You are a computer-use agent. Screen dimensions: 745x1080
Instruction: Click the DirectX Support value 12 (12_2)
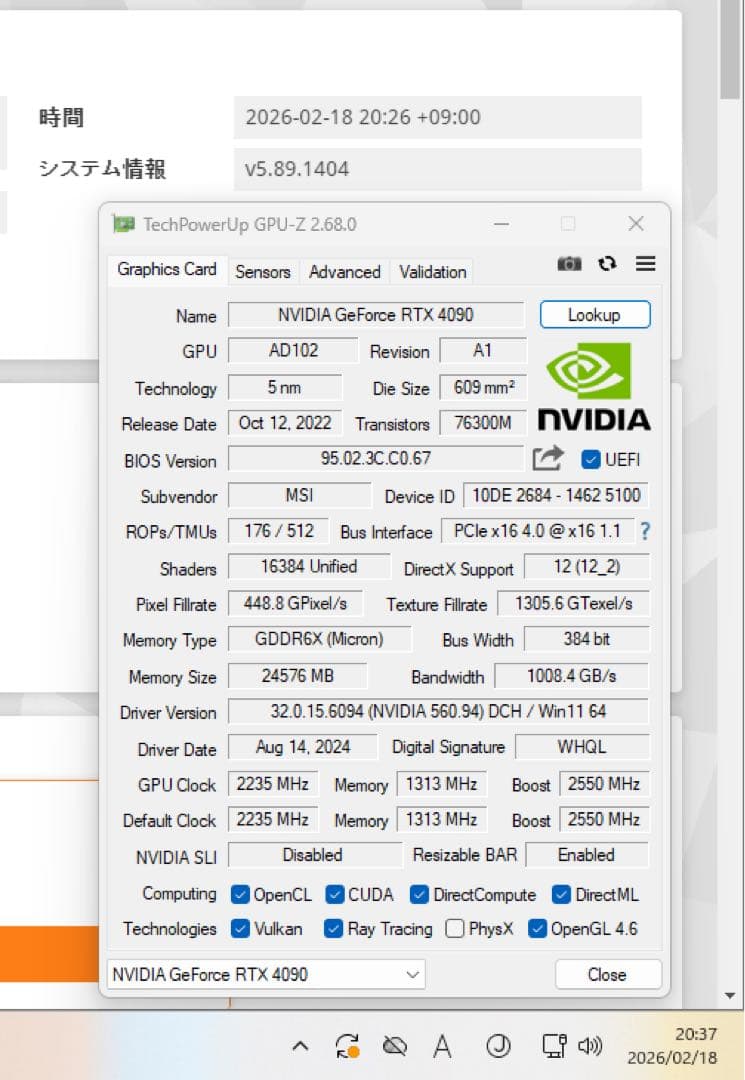pos(587,567)
